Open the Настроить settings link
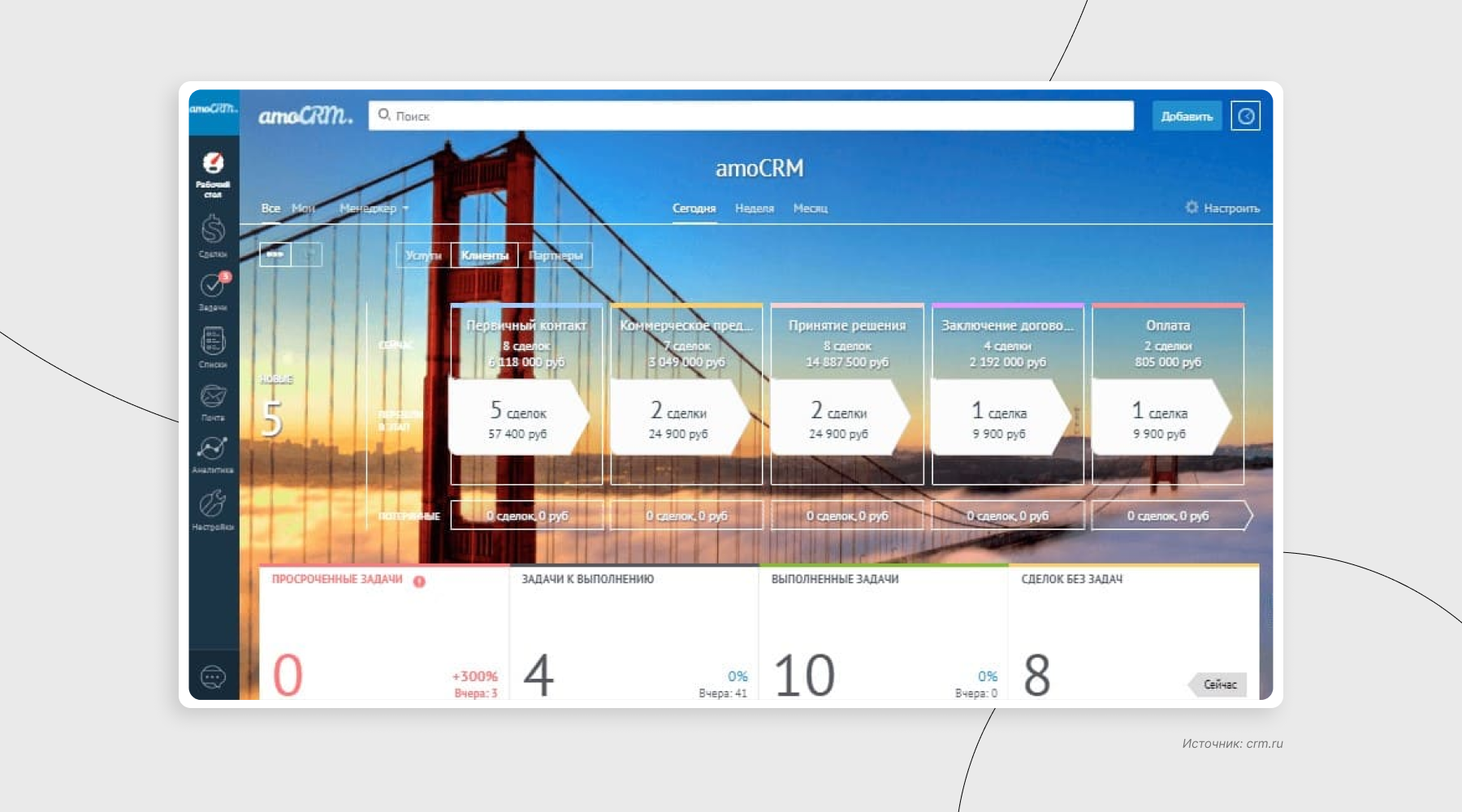1462x812 pixels. (x=1231, y=208)
